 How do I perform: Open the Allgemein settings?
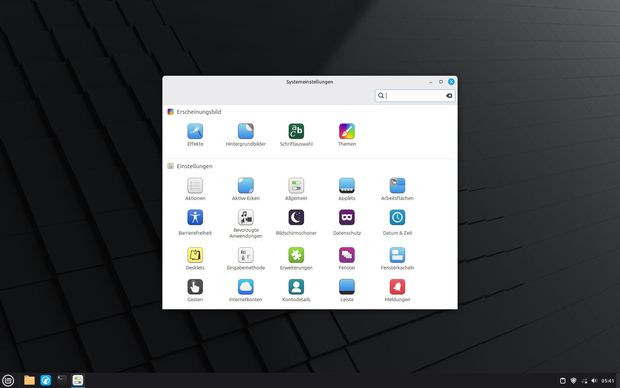click(296, 189)
